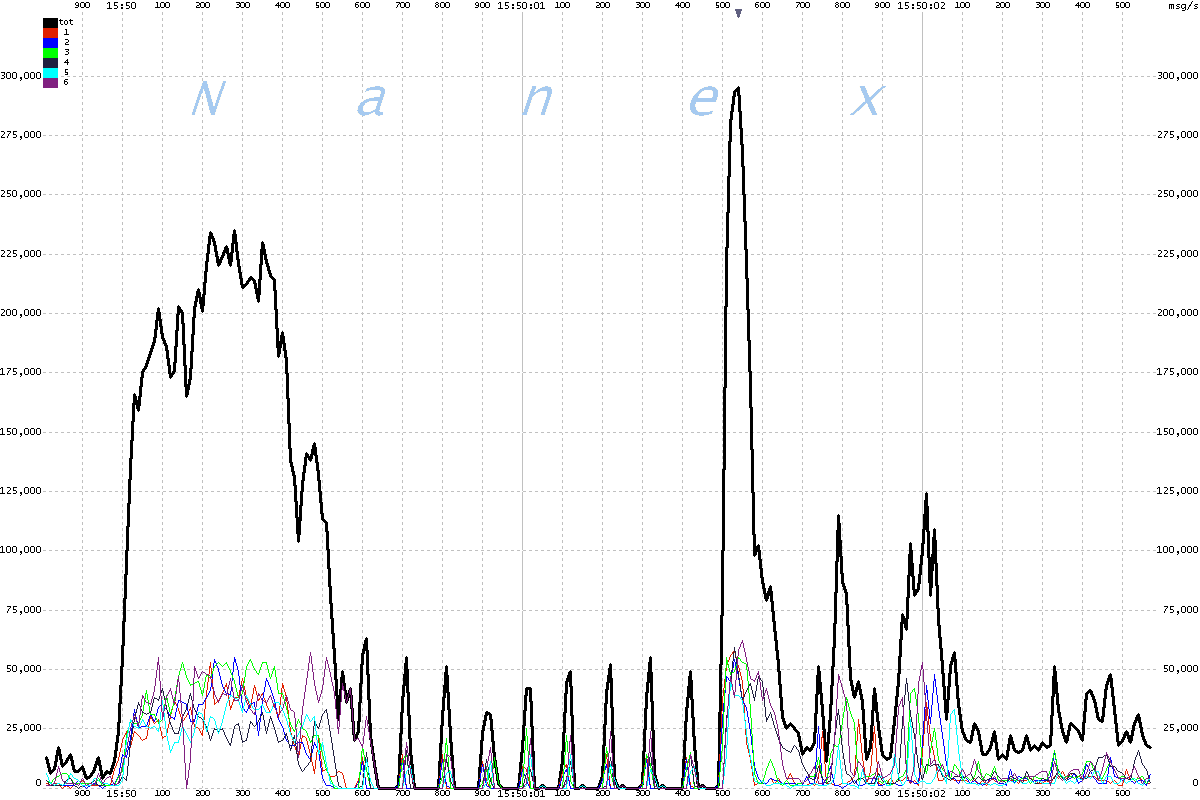
Task: Click the black 'tot' legend color swatch
Action: click(x=50, y=22)
